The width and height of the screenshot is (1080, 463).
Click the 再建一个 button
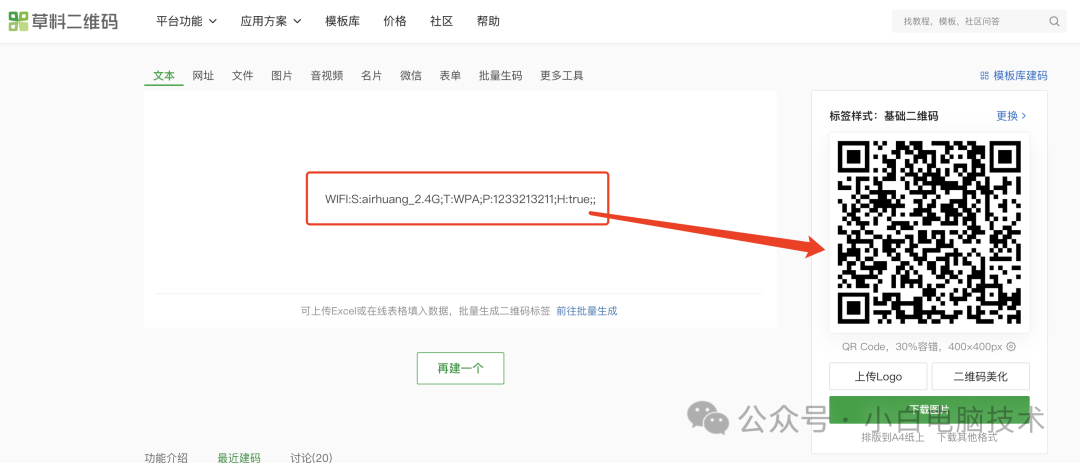(460, 368)
